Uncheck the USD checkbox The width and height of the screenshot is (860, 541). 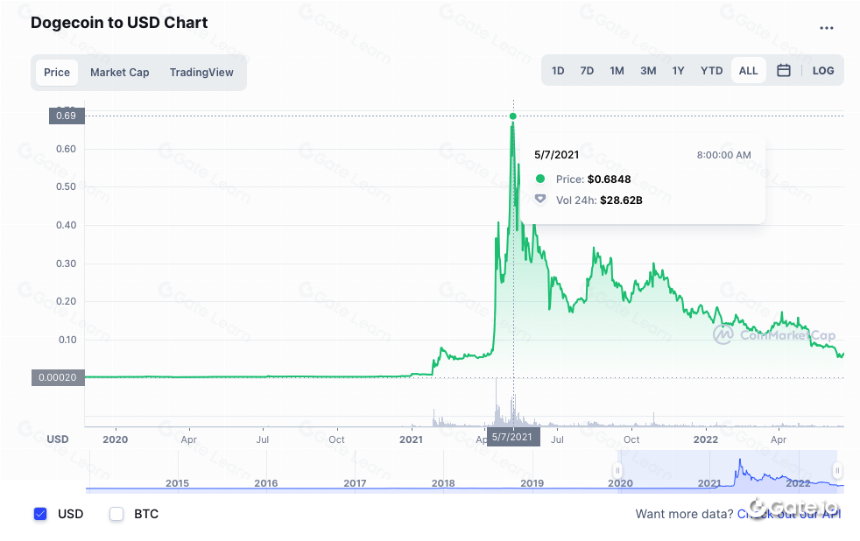tap(40, 514)
